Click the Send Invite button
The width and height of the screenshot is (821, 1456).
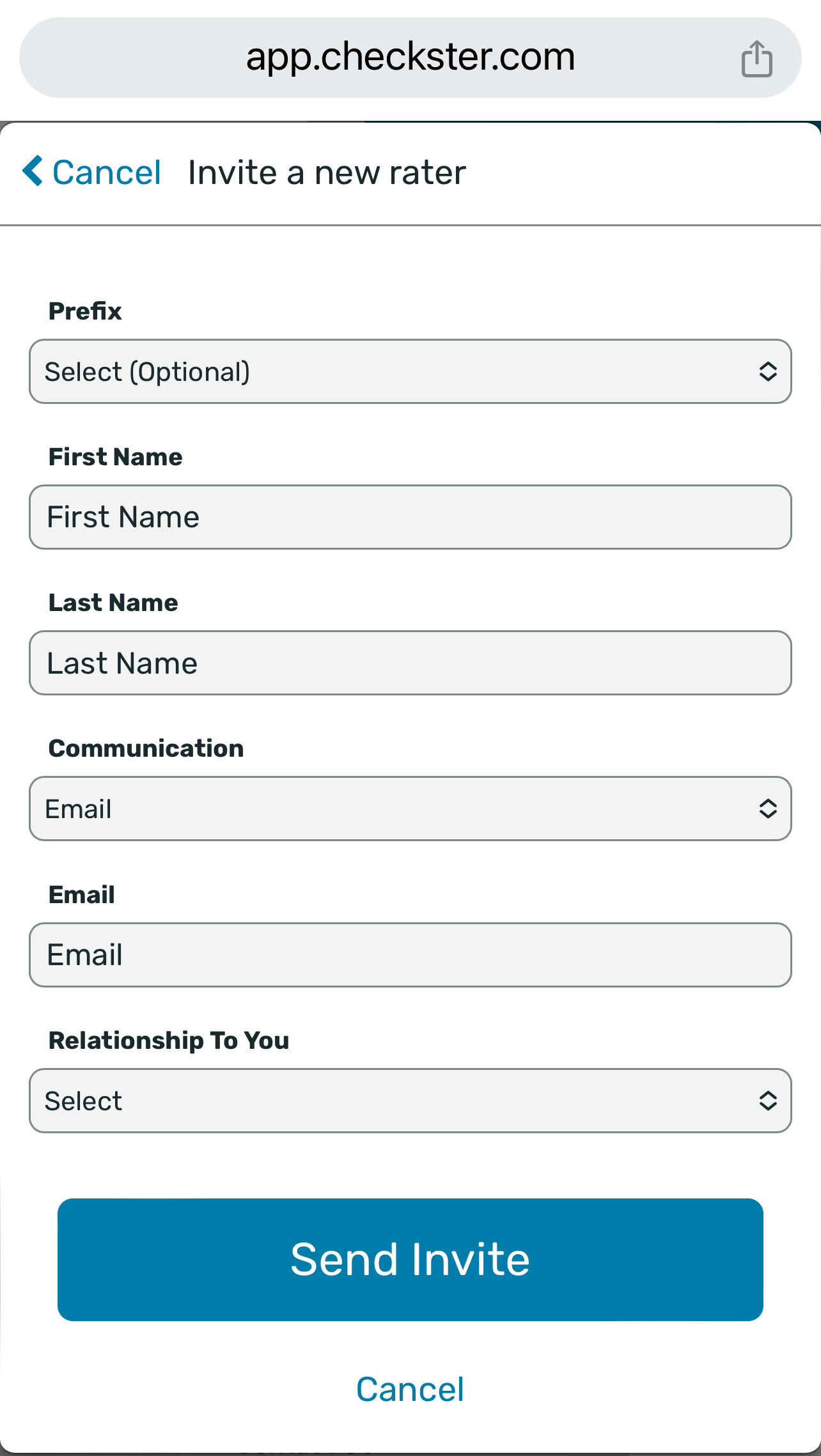click(410, 1260)
